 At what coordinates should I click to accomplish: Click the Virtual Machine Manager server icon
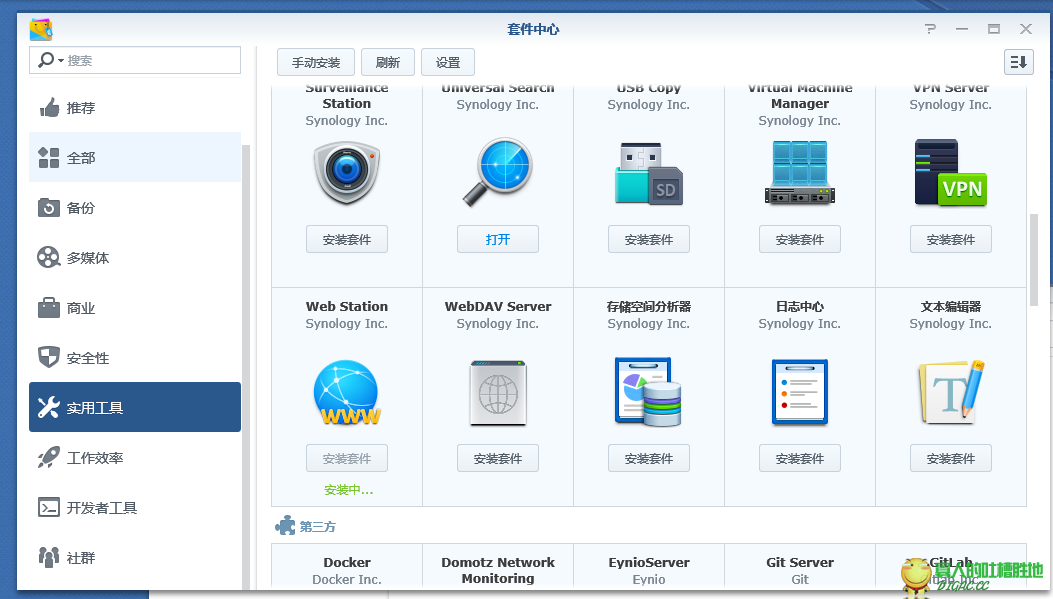(800, 173)
